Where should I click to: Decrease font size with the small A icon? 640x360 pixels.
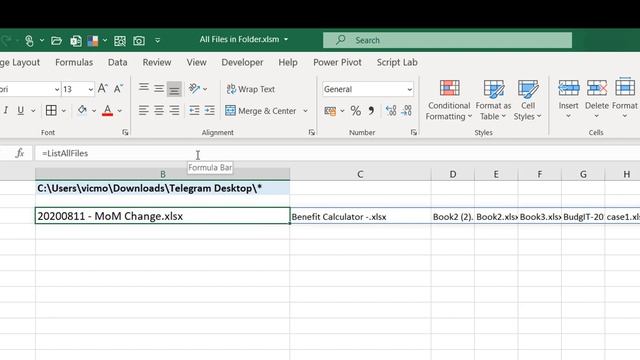coord(118,89)
